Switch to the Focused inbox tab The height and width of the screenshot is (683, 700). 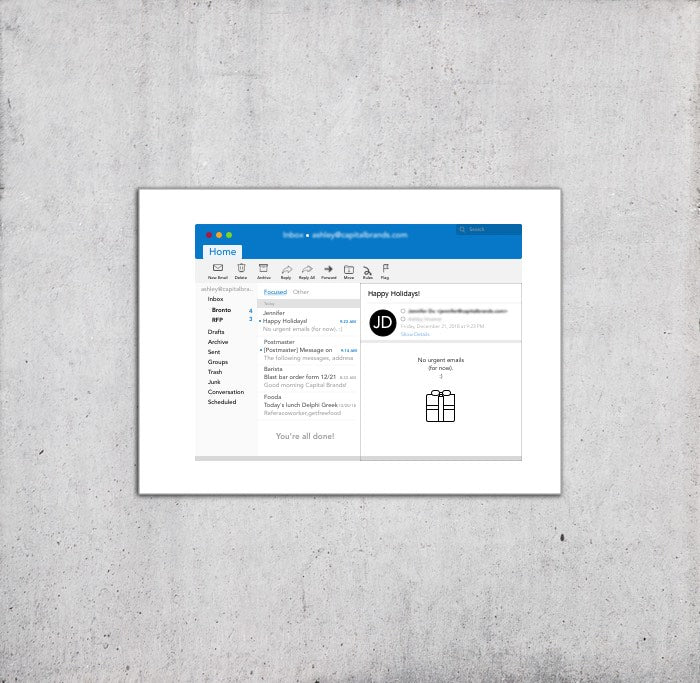pos(275,292)
